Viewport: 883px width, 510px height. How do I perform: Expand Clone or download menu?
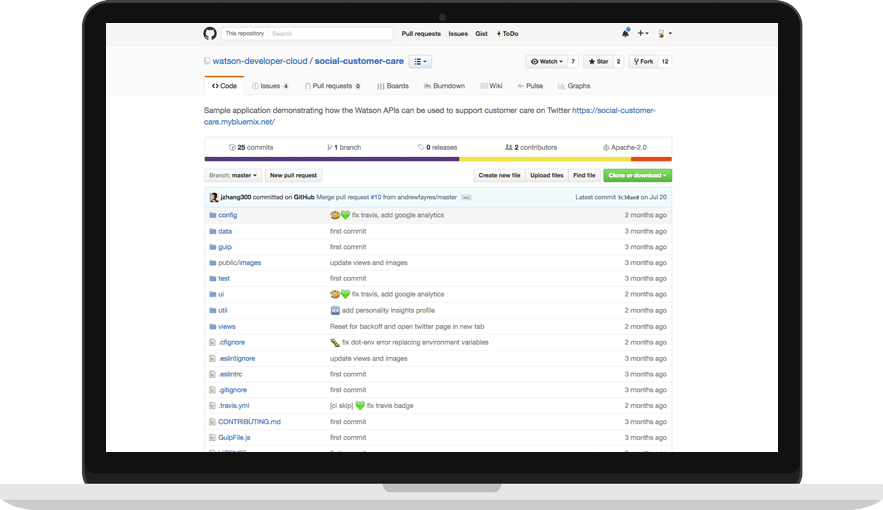point(637,176)
